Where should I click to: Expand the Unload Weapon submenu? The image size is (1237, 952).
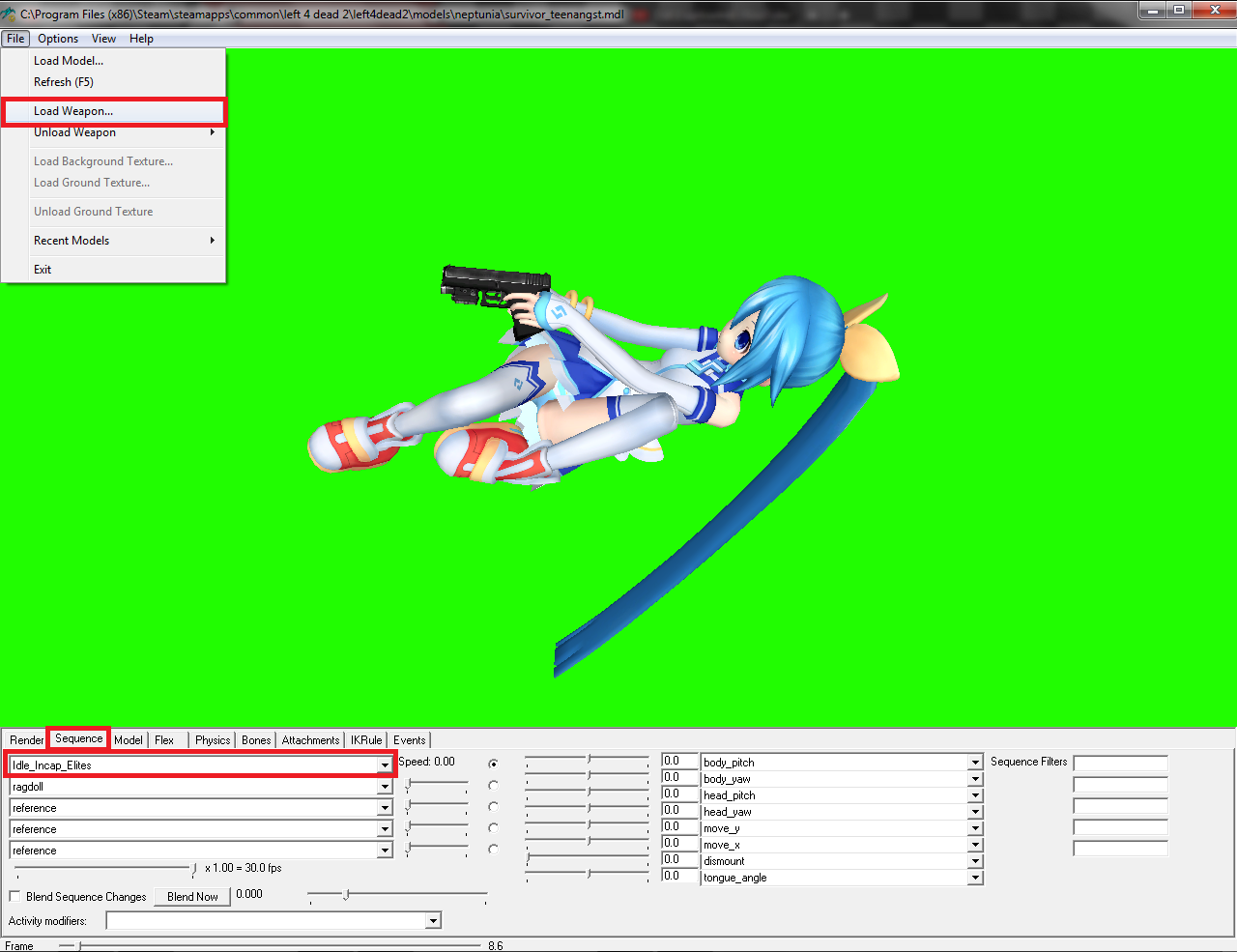pyautogui.click(x=113, y=132)
